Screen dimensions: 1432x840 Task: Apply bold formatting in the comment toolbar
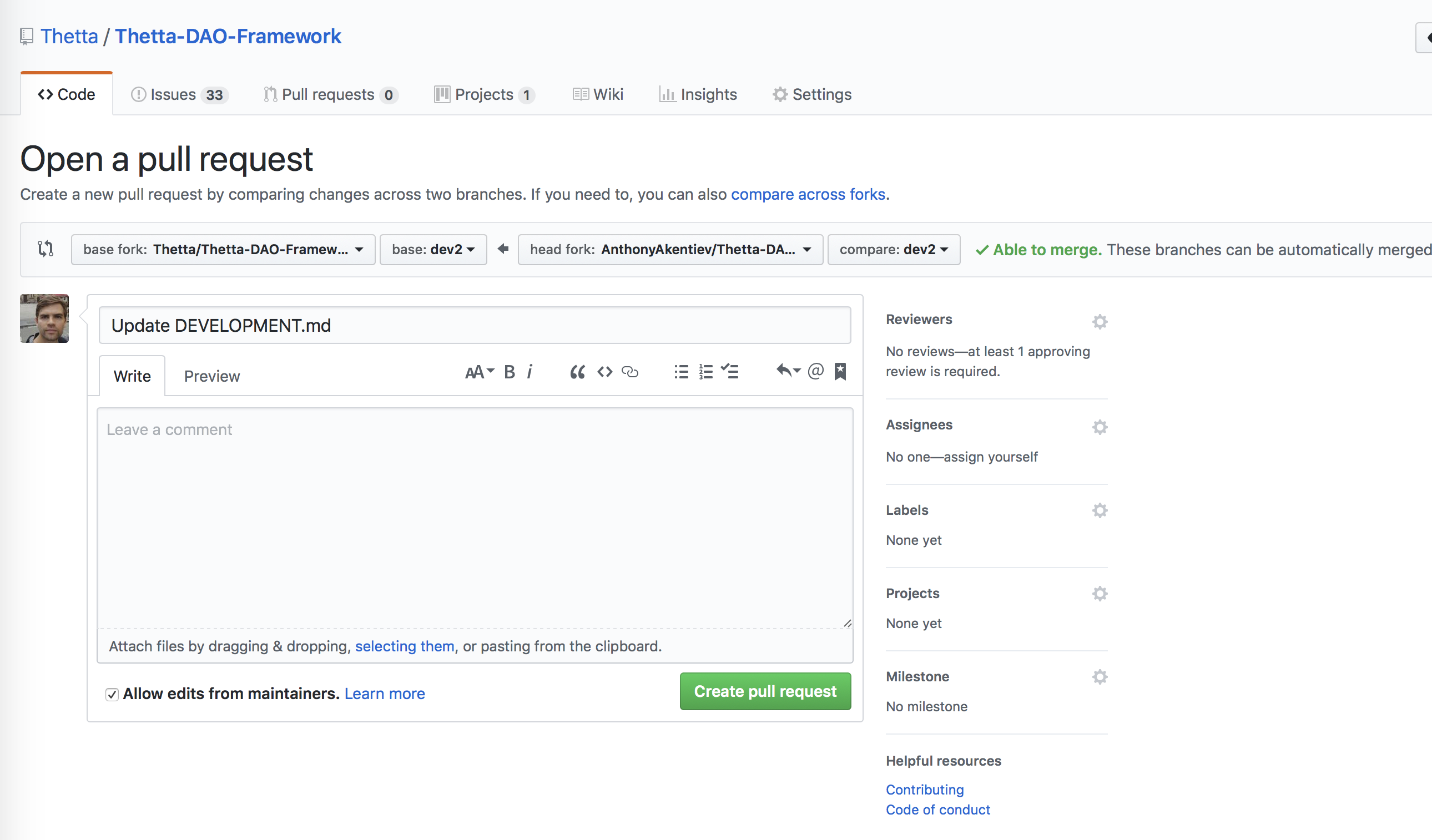click(509, 372)
